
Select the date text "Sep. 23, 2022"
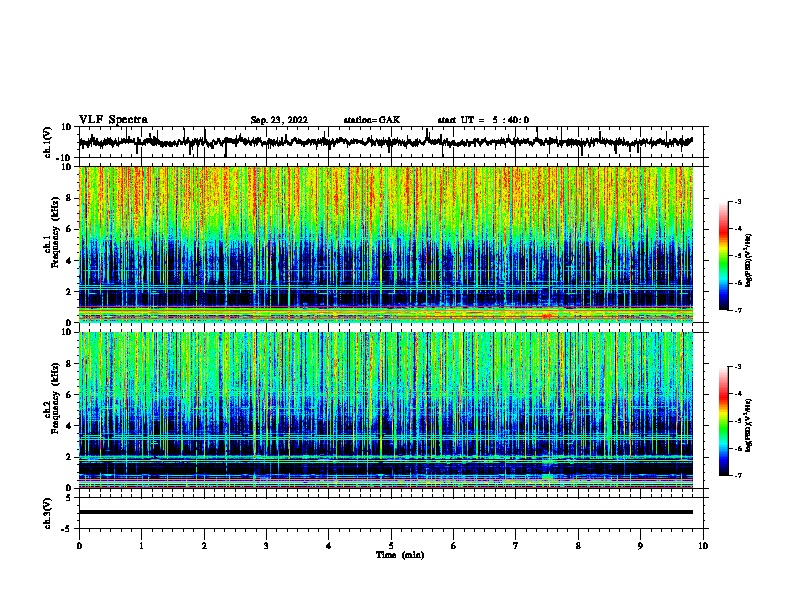click(279, 120)
